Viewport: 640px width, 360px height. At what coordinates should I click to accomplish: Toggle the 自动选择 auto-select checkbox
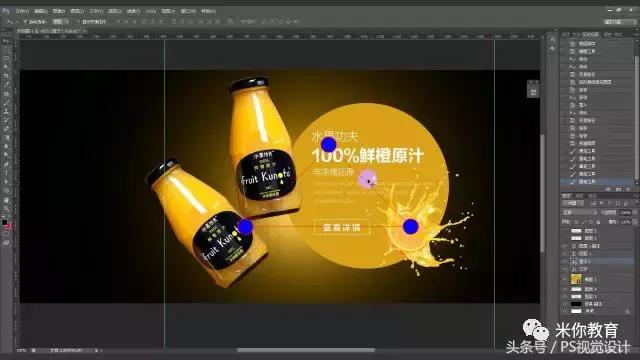click(25, 21)
